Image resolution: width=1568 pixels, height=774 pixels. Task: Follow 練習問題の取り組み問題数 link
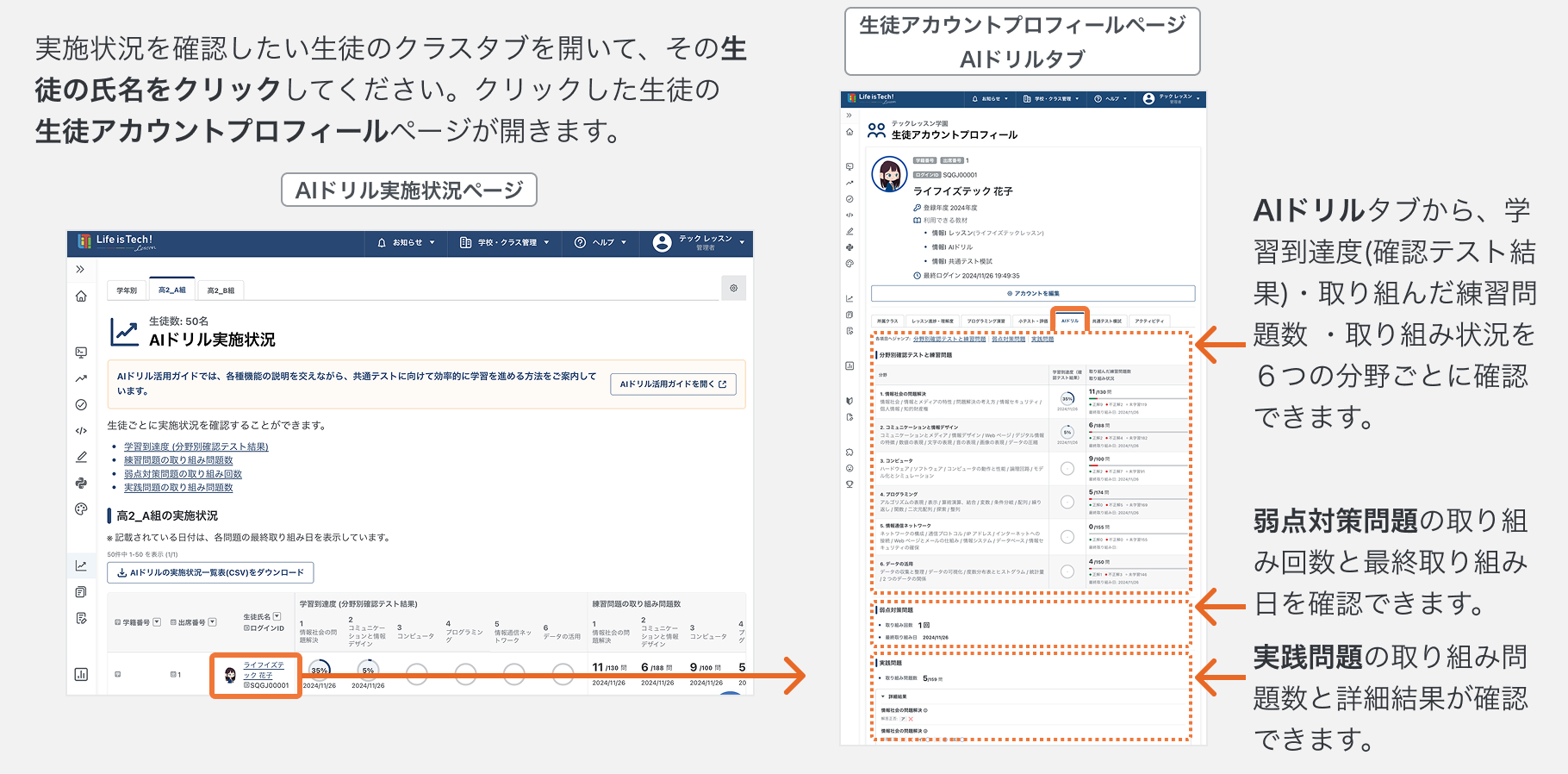click(178, 460)
